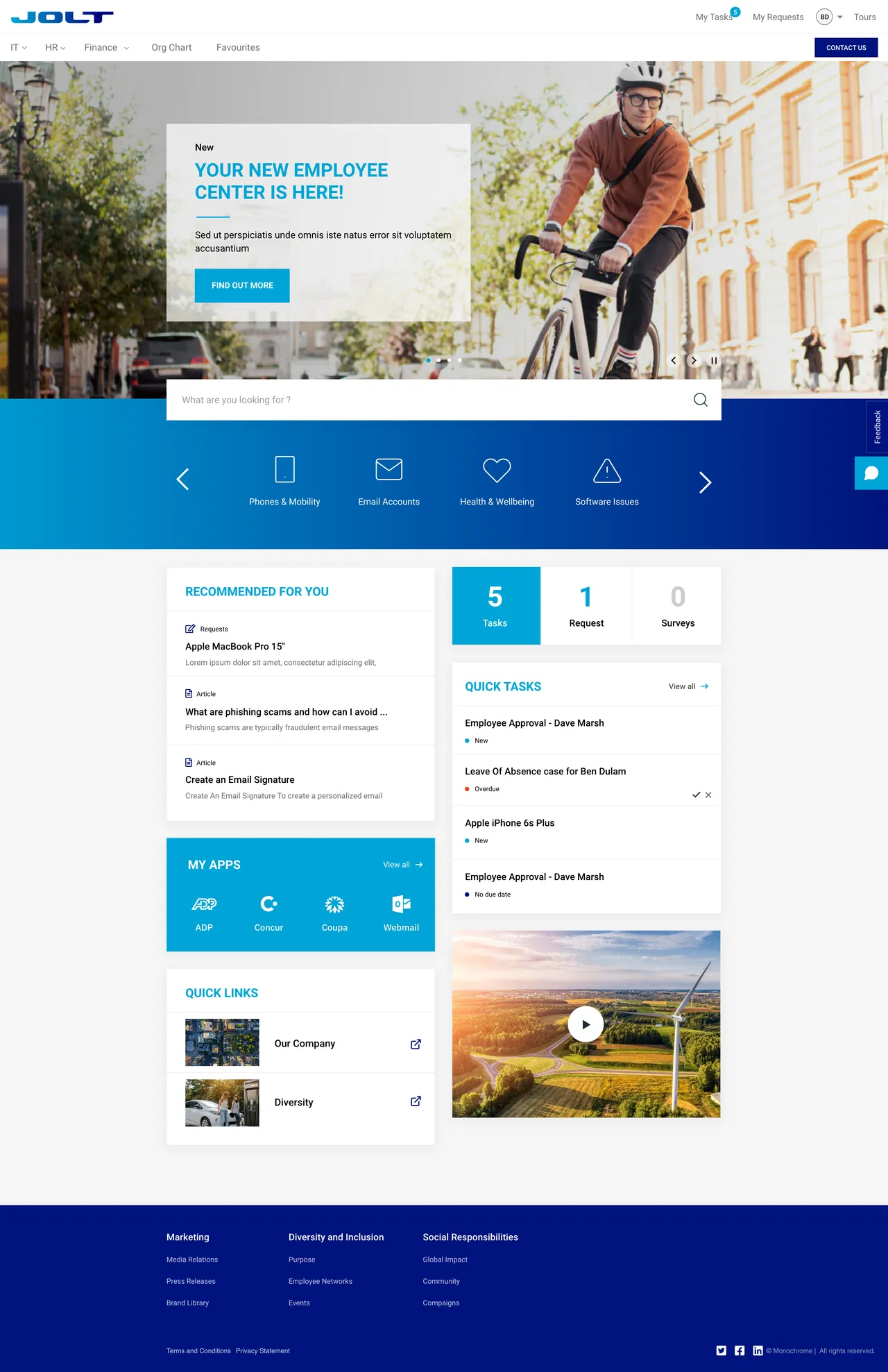
Task: Approve Leave Of Absence with checkmark icon
Action: (696, 795)
